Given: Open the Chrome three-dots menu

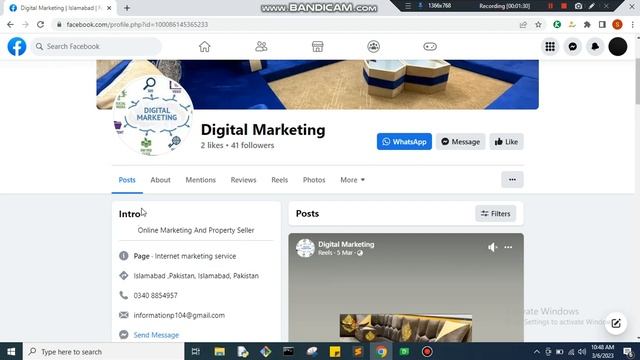Looking at the screenshot, I should [x=633, y=24].
